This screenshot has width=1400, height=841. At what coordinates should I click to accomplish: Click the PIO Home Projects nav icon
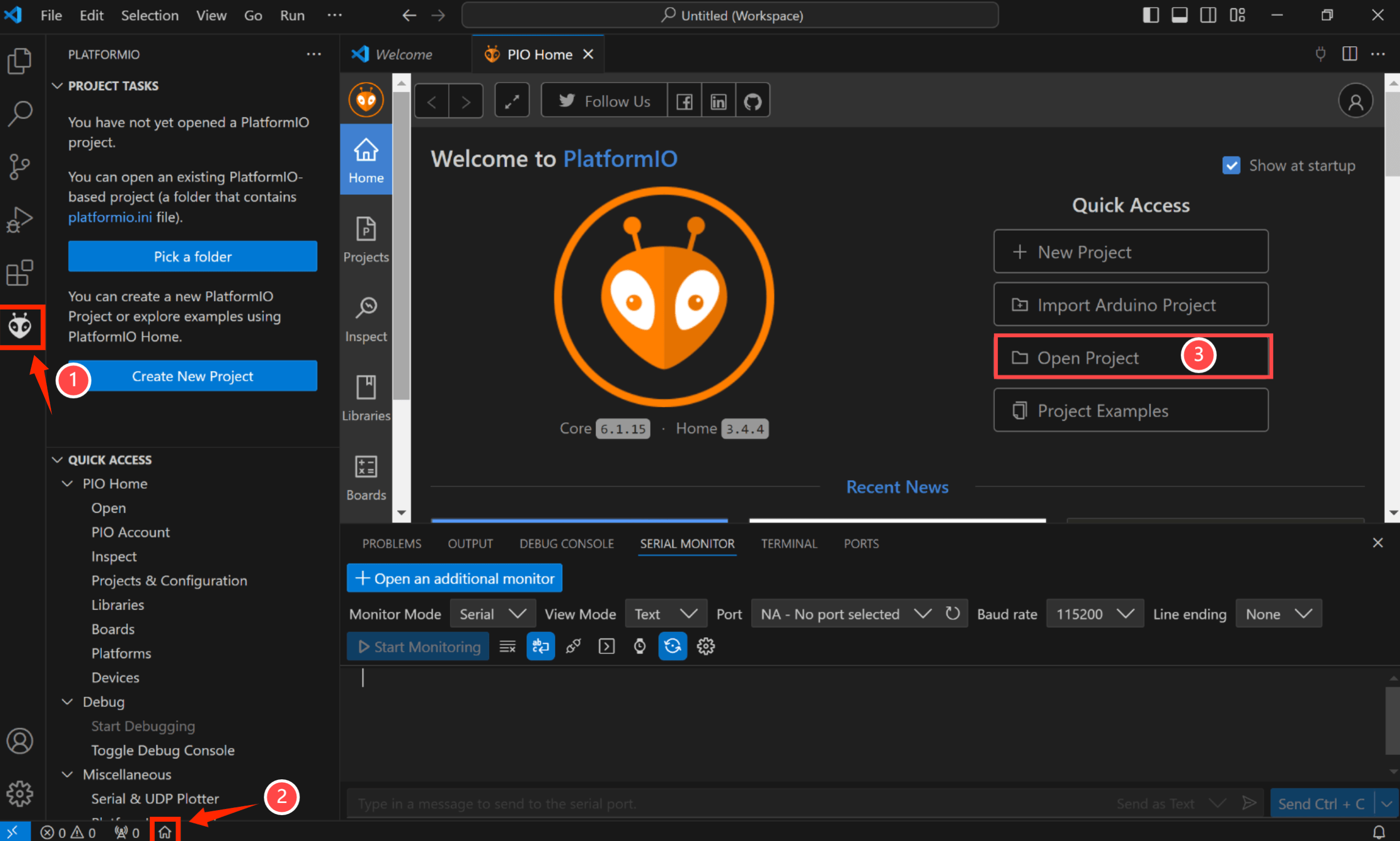tap(366, 240)
